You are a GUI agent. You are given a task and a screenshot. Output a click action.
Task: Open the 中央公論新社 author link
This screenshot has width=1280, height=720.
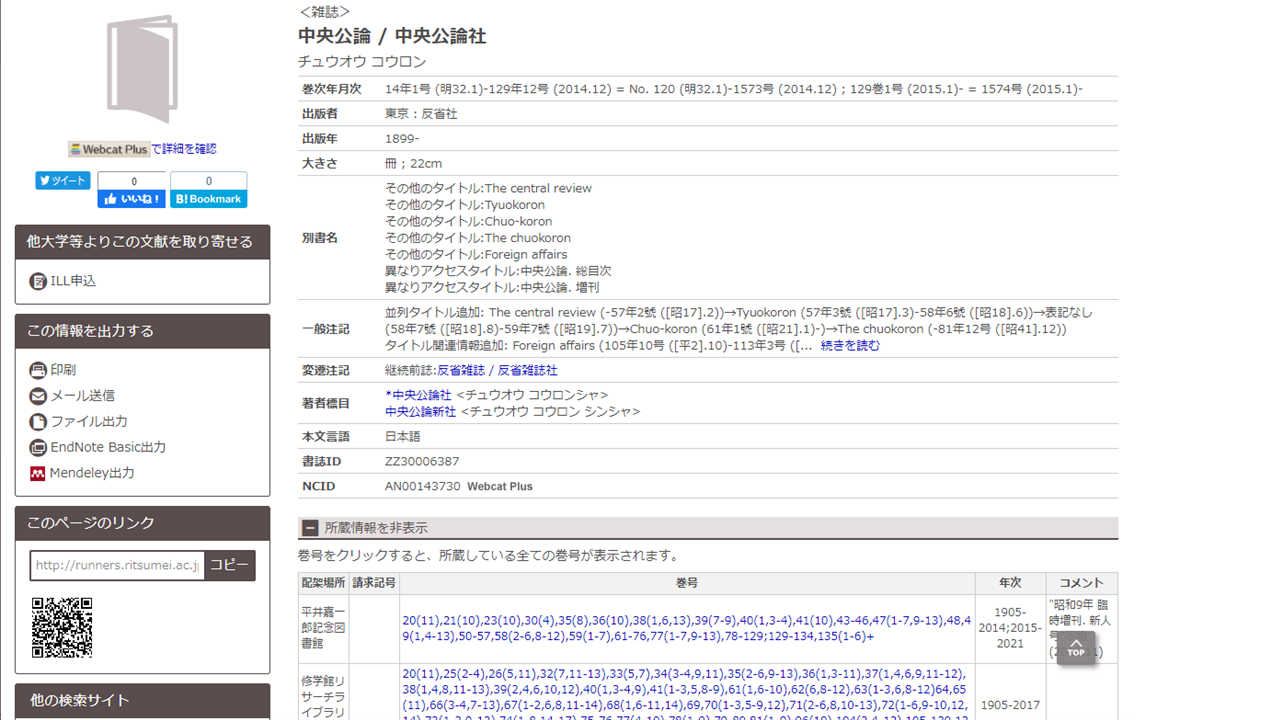pyautogui.click(x=420, y=412)
